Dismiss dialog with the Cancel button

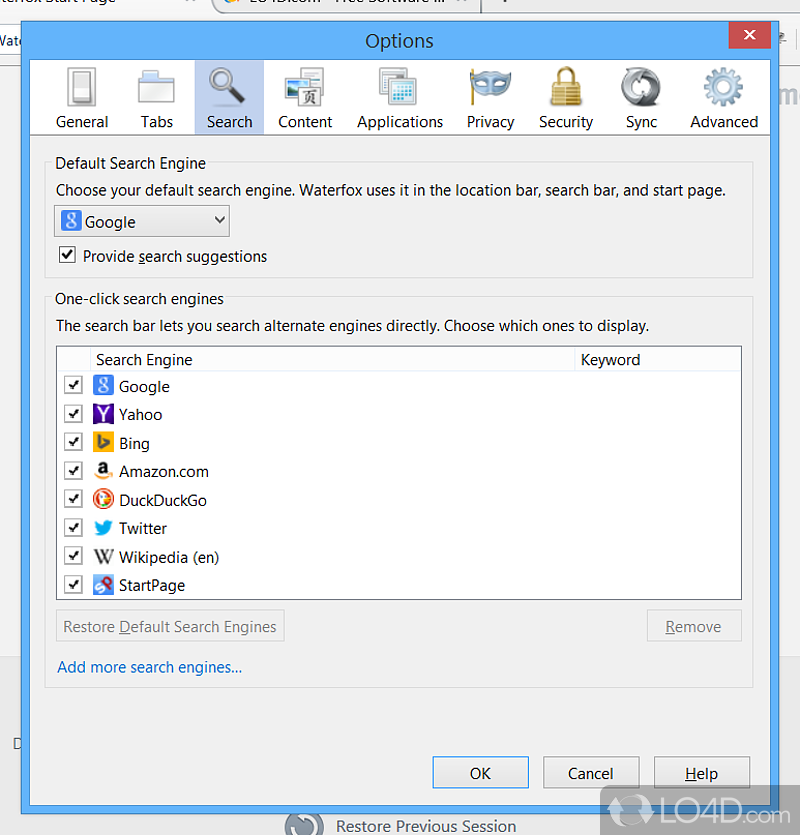[591, 773]
